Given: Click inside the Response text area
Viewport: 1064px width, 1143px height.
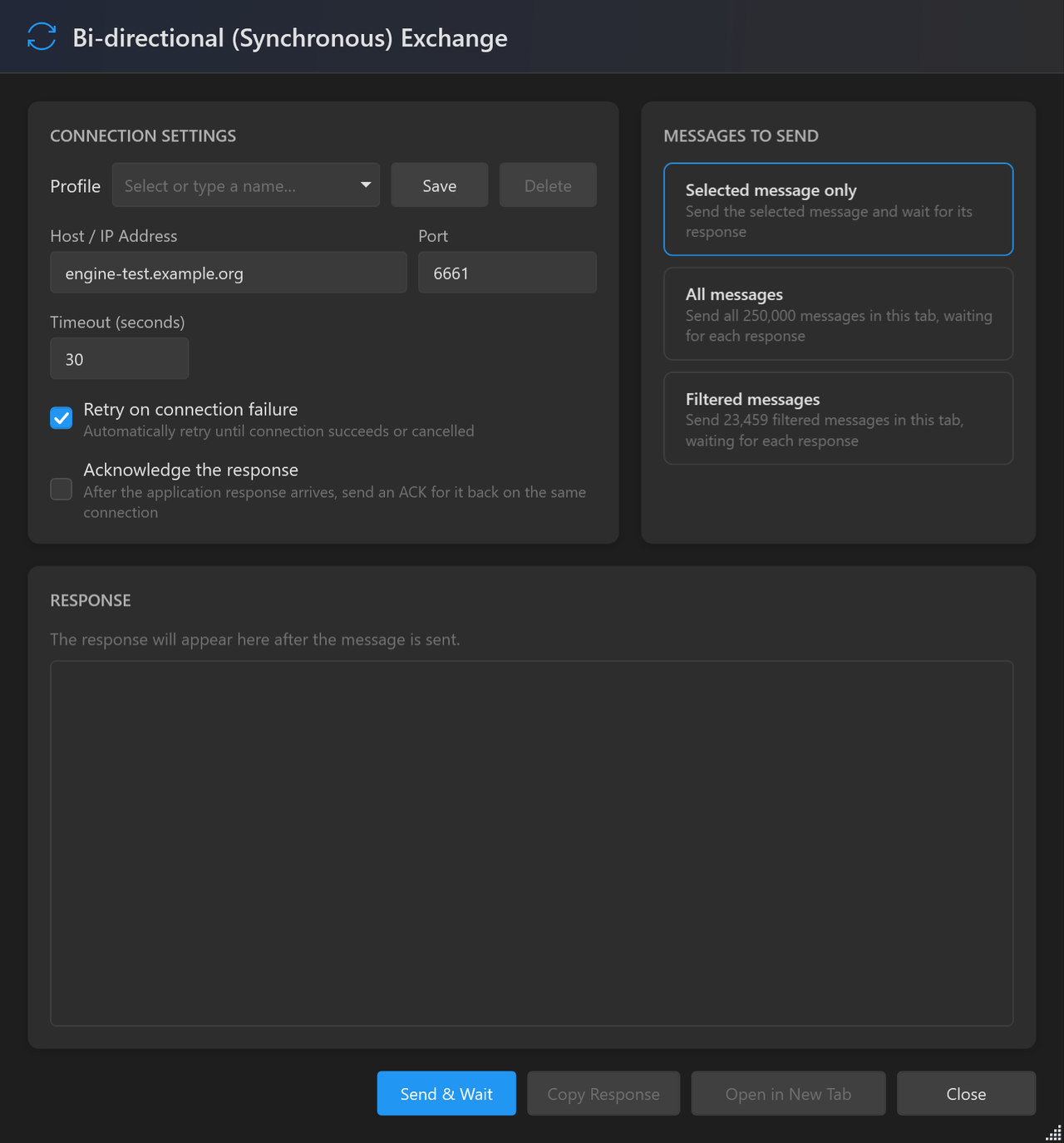Looking at the screenshot, I should [x=532, y=844].
